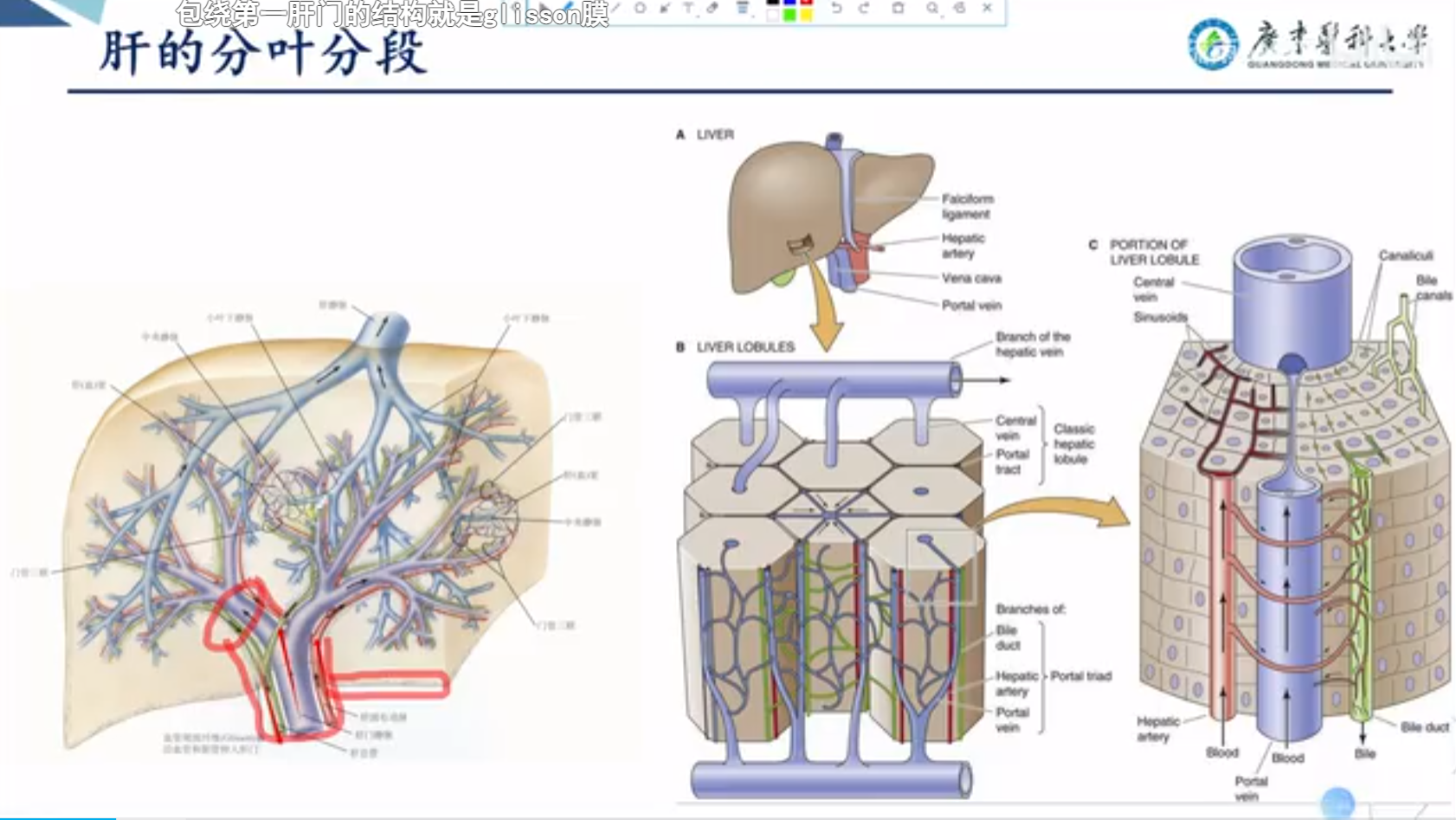Choose the circle shape tool
The width and height of the screenshot is (1456, 820).
pos(640,8)
